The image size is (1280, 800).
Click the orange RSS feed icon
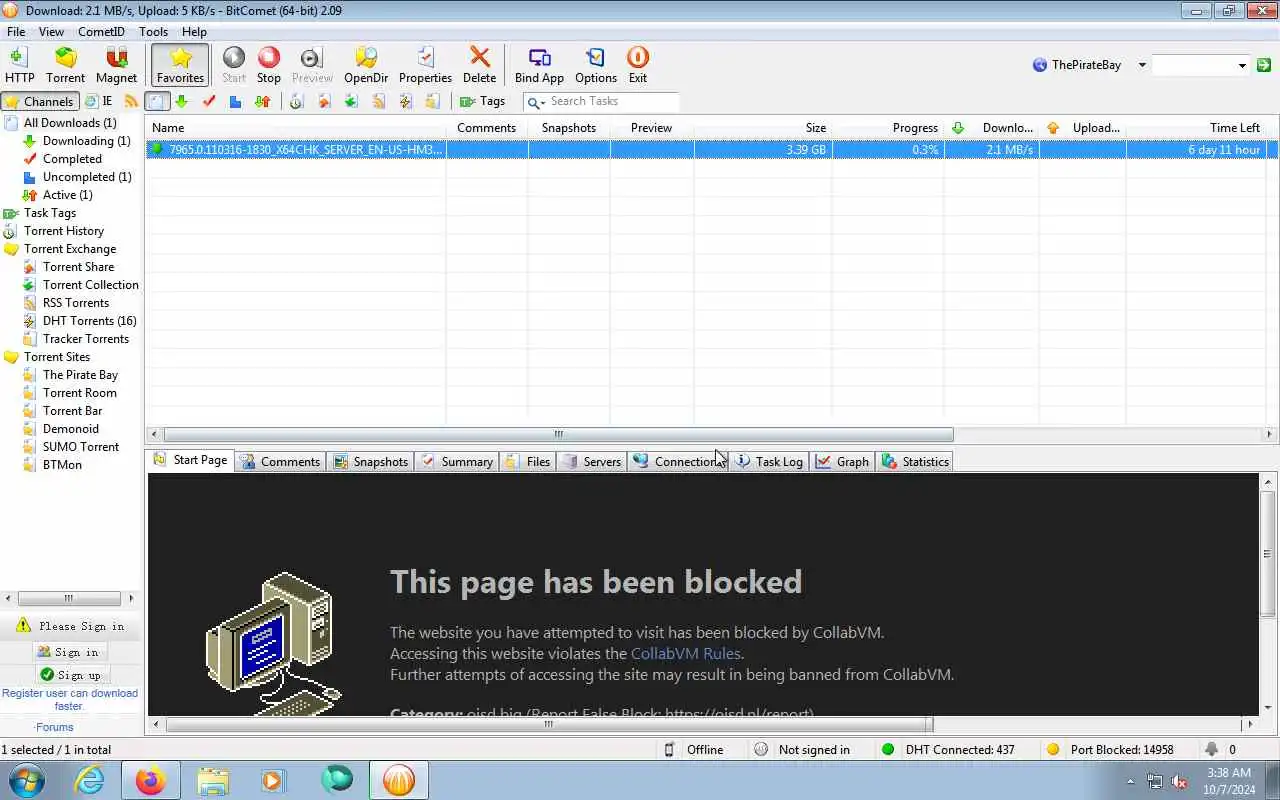pos(131,101)
